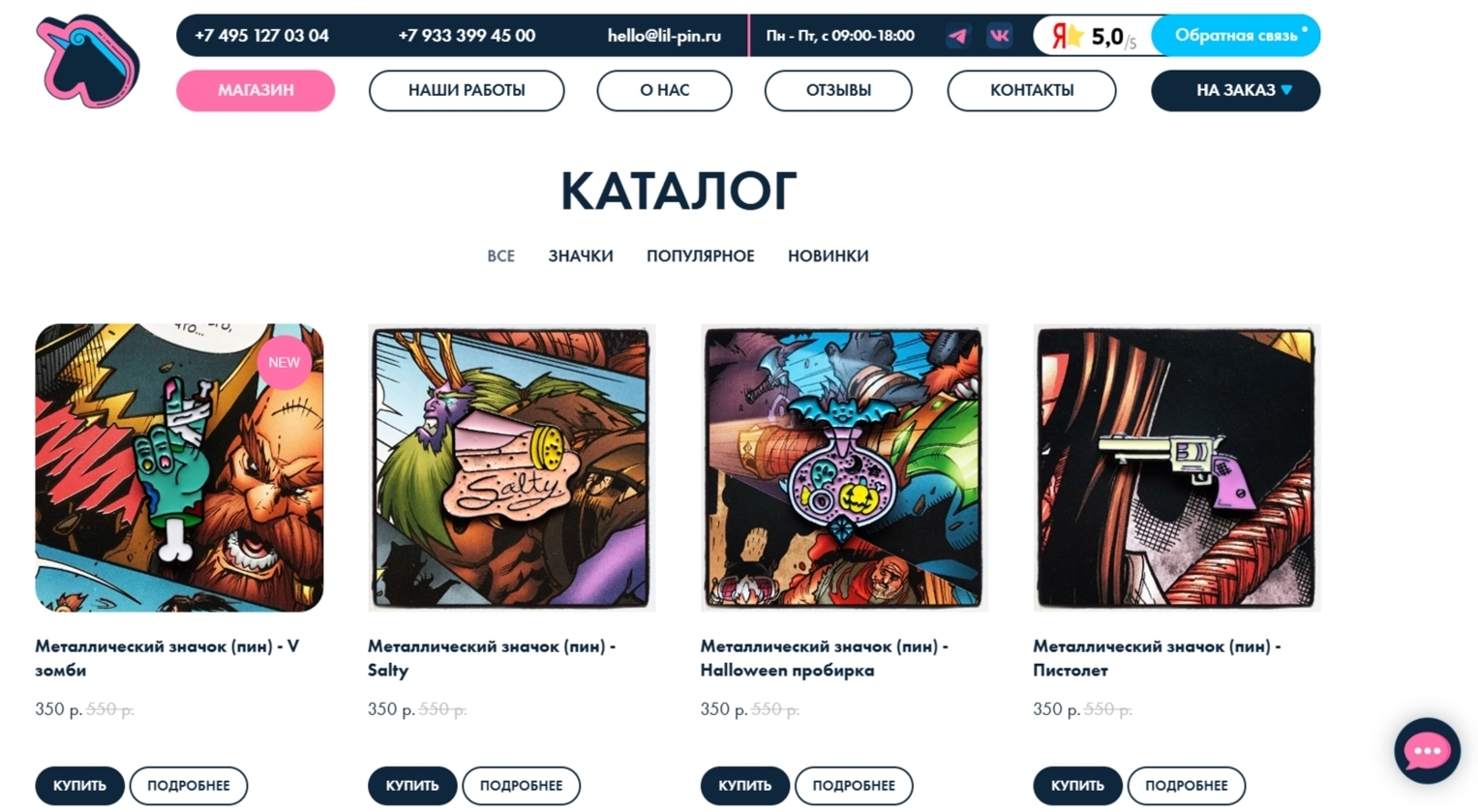Buy the V зомби pin
Image resolution: width=1478 pixels, height=812 pixels.
(79, 785)
